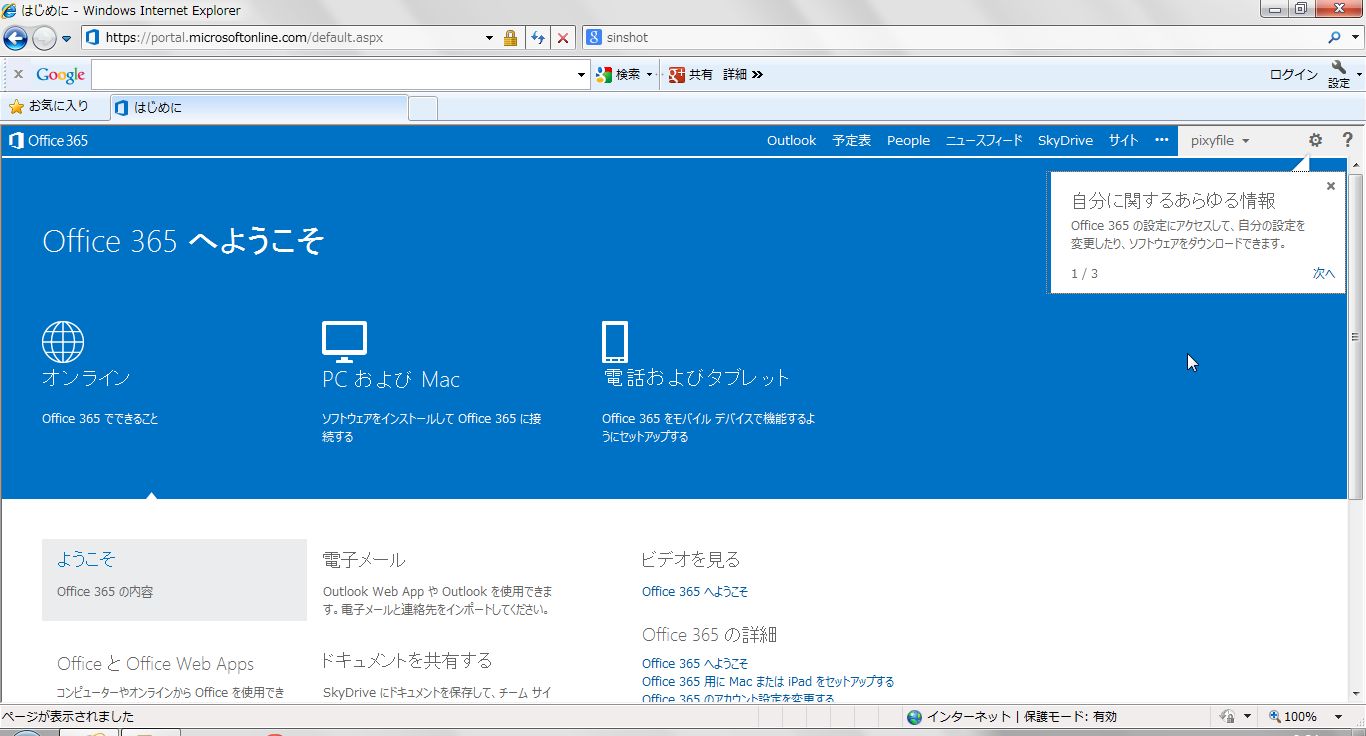Select the PC および Mac monitor icon
This screenshot has height=736, width=1366.
click(344, 342)
